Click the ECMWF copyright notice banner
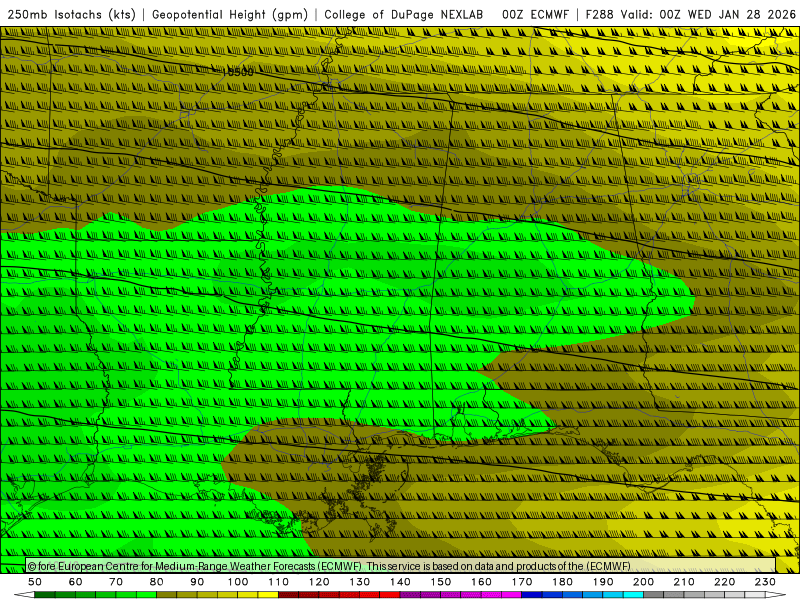 (400, 566)
